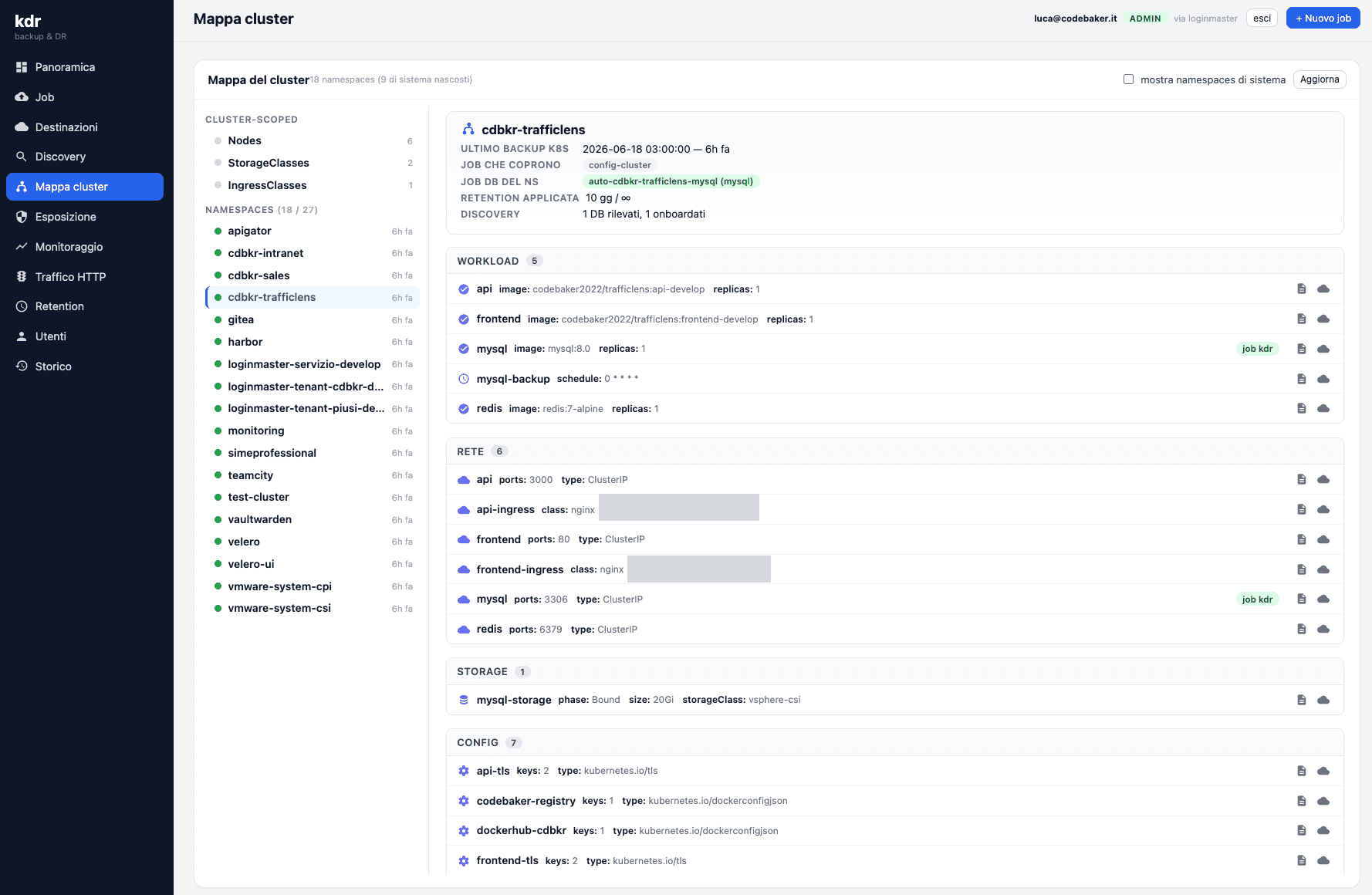Click cloud icon for mysql-storage row
This screenshot has width=1372, height=895.
pyautogui.click(x=1323, y=700)
